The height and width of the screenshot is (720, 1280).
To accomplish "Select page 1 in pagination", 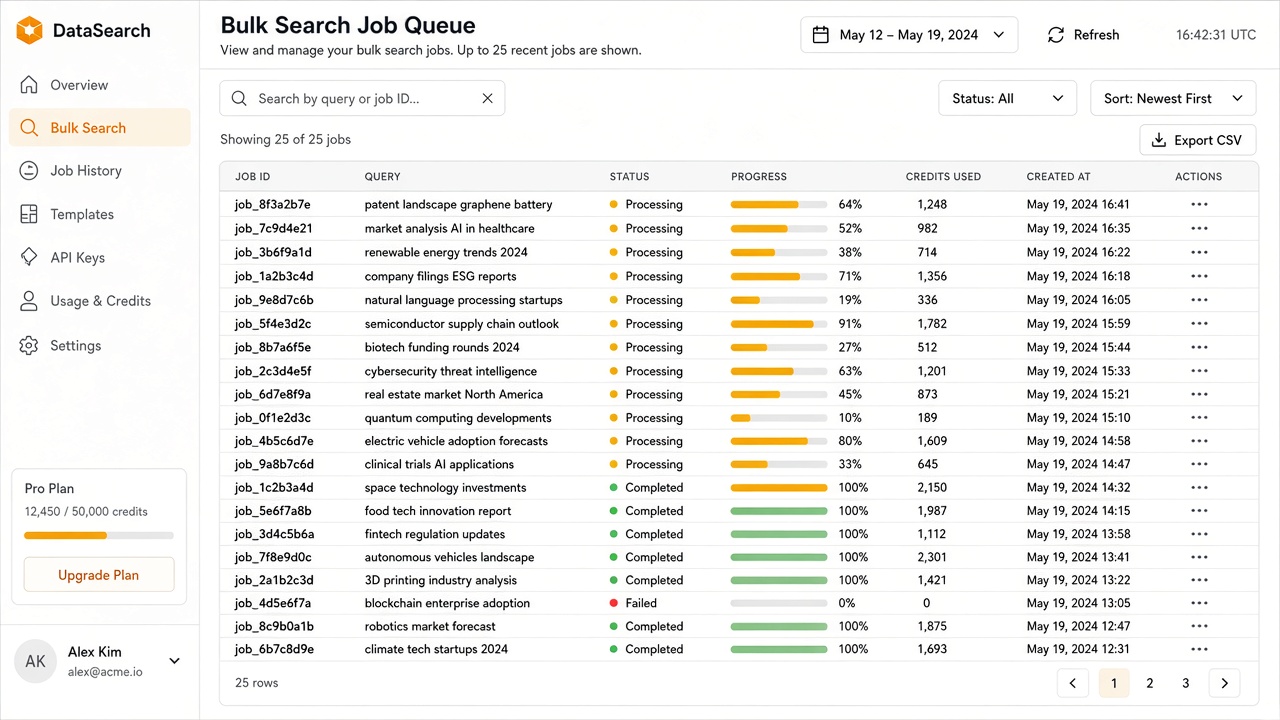I will (x=1114, y=683).
